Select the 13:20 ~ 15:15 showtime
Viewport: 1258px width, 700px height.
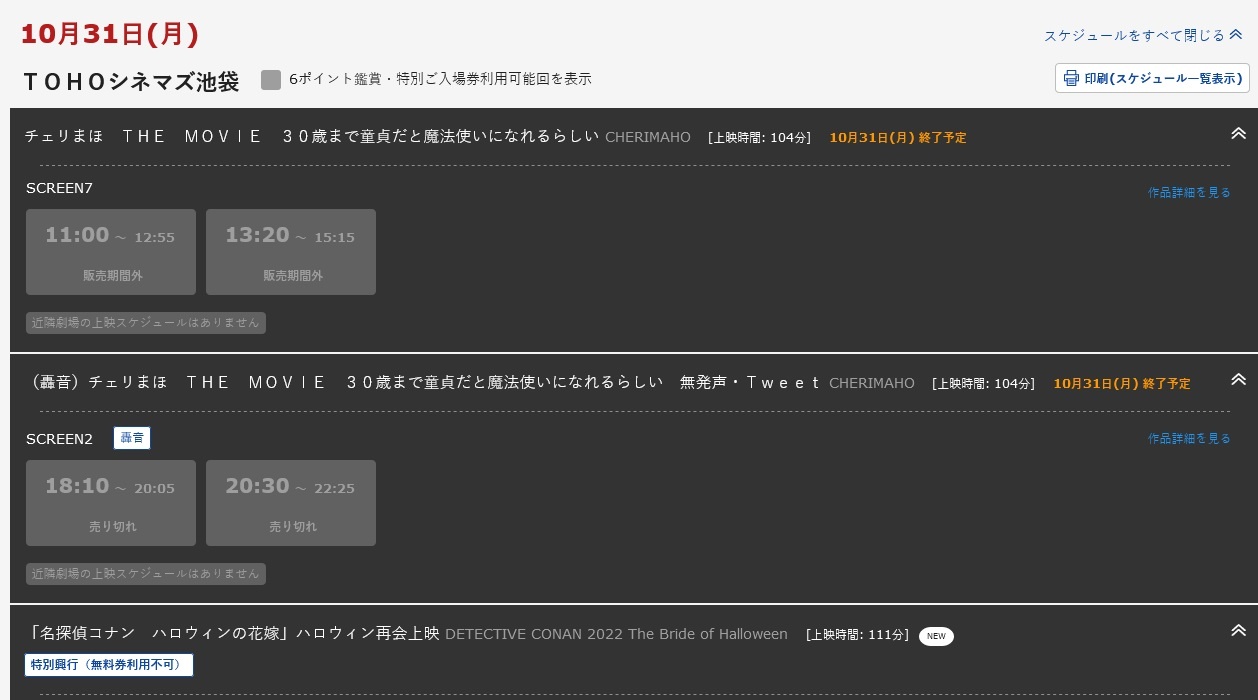click(x=291, y=252)
